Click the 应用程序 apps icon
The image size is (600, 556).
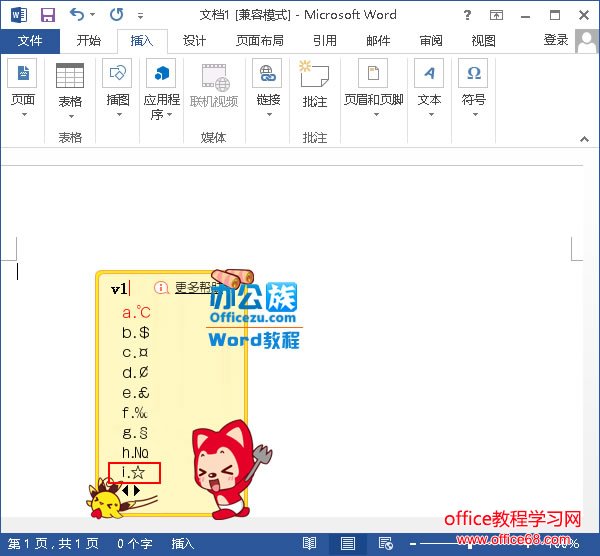coord(161,73)
